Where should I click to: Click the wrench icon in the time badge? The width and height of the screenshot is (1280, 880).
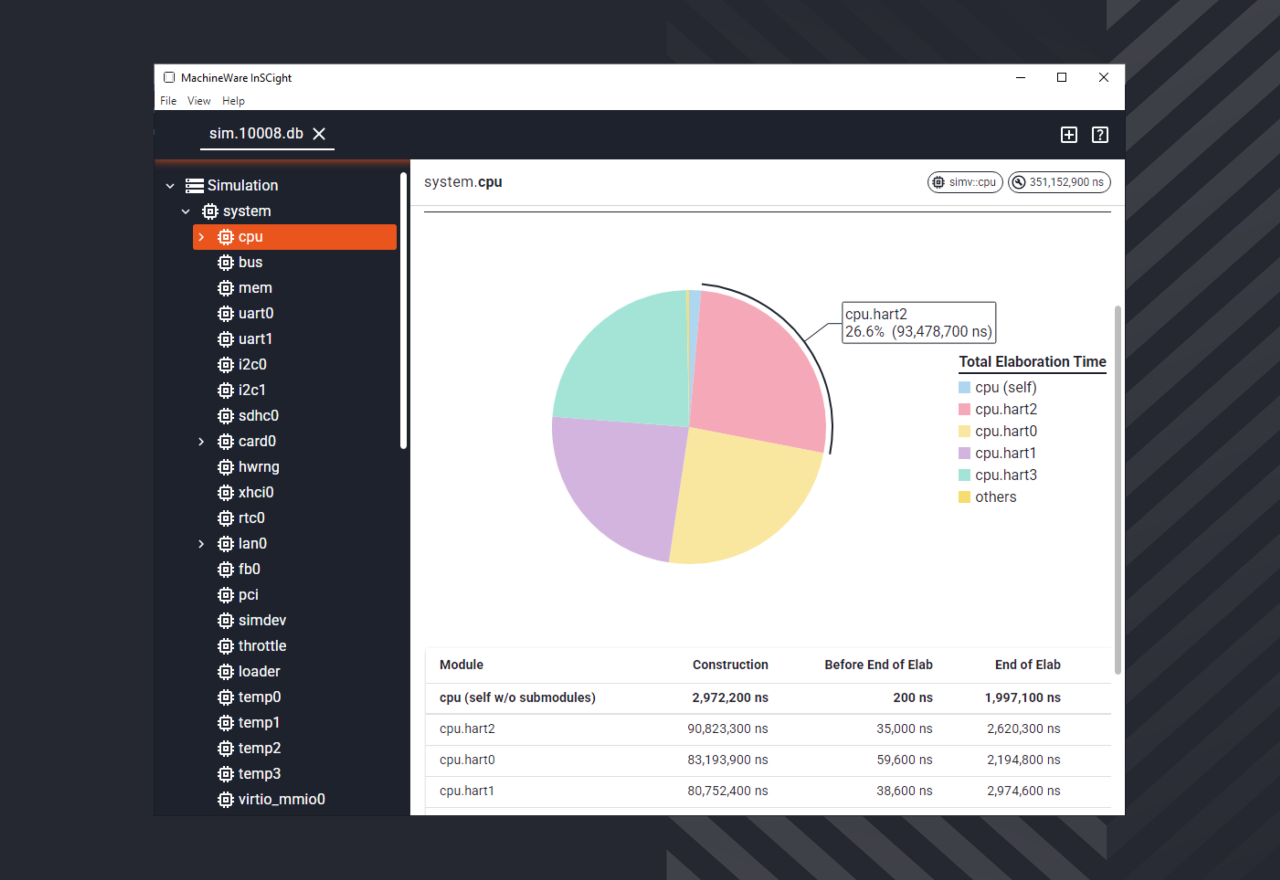coord(1018,182)
